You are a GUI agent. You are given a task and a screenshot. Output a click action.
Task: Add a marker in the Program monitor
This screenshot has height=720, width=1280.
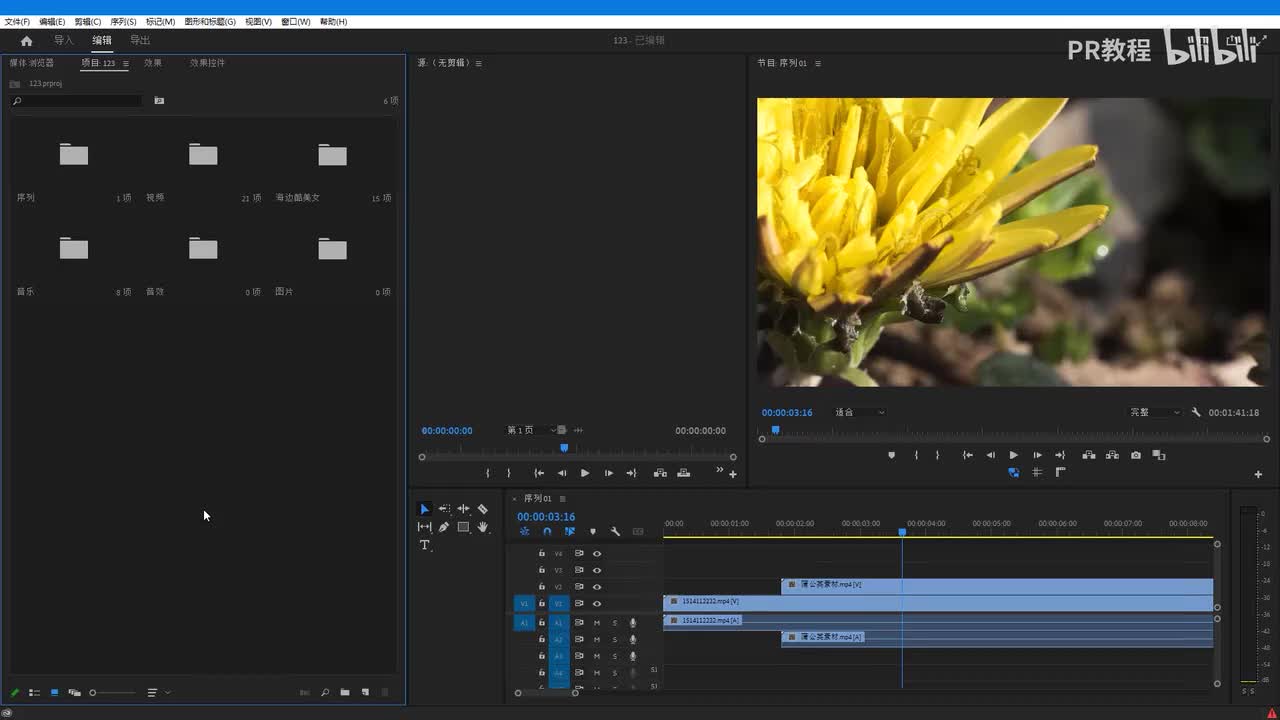892,455
